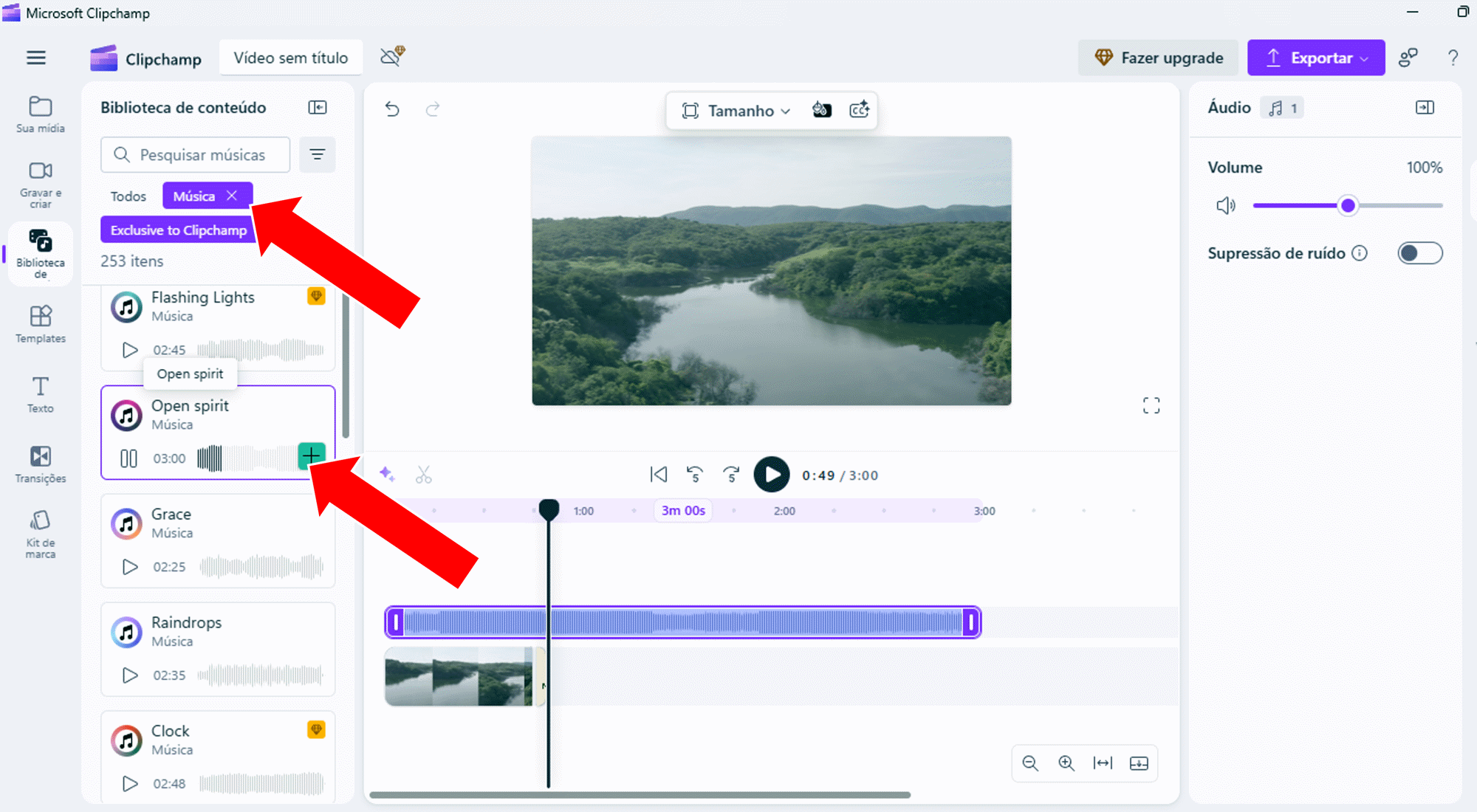Click the split scissors tool
Image resolution: width=1477 pixels, height=812 pixels.
pyautogui.click(x=423, y=475)
